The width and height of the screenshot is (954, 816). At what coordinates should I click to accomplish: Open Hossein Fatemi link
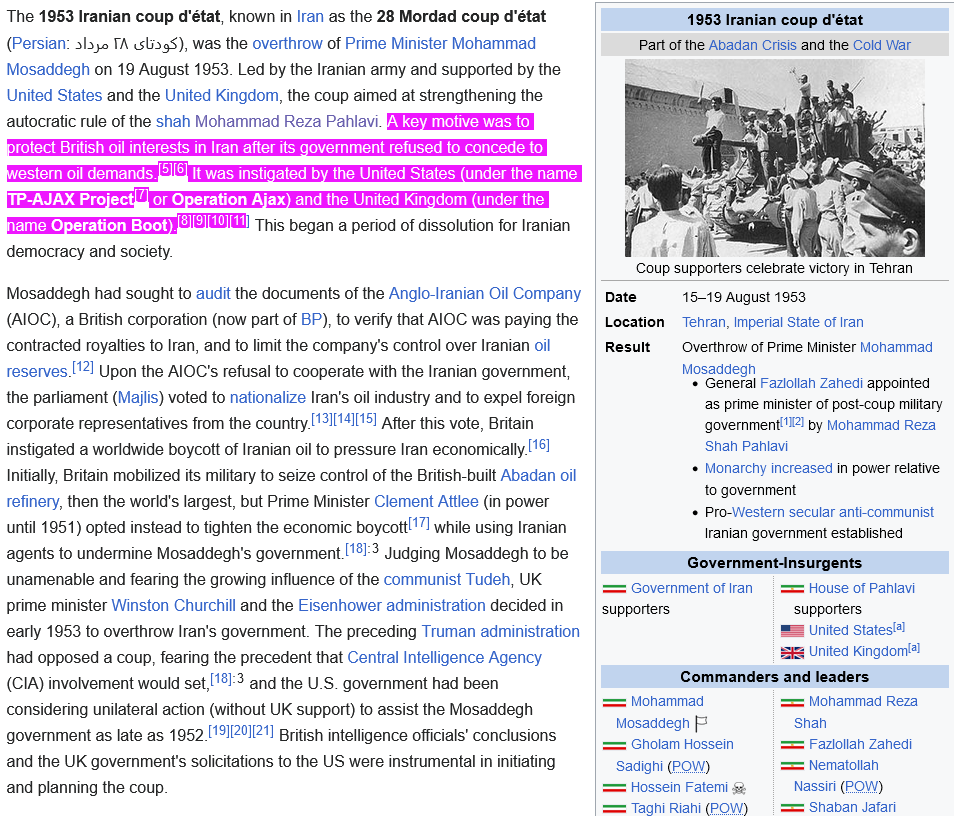[x=679, y=787]
